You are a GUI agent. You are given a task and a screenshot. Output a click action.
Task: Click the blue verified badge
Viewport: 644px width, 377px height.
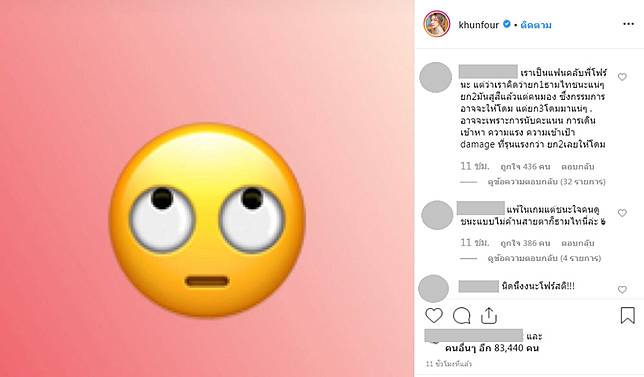[x=507, y=24]
